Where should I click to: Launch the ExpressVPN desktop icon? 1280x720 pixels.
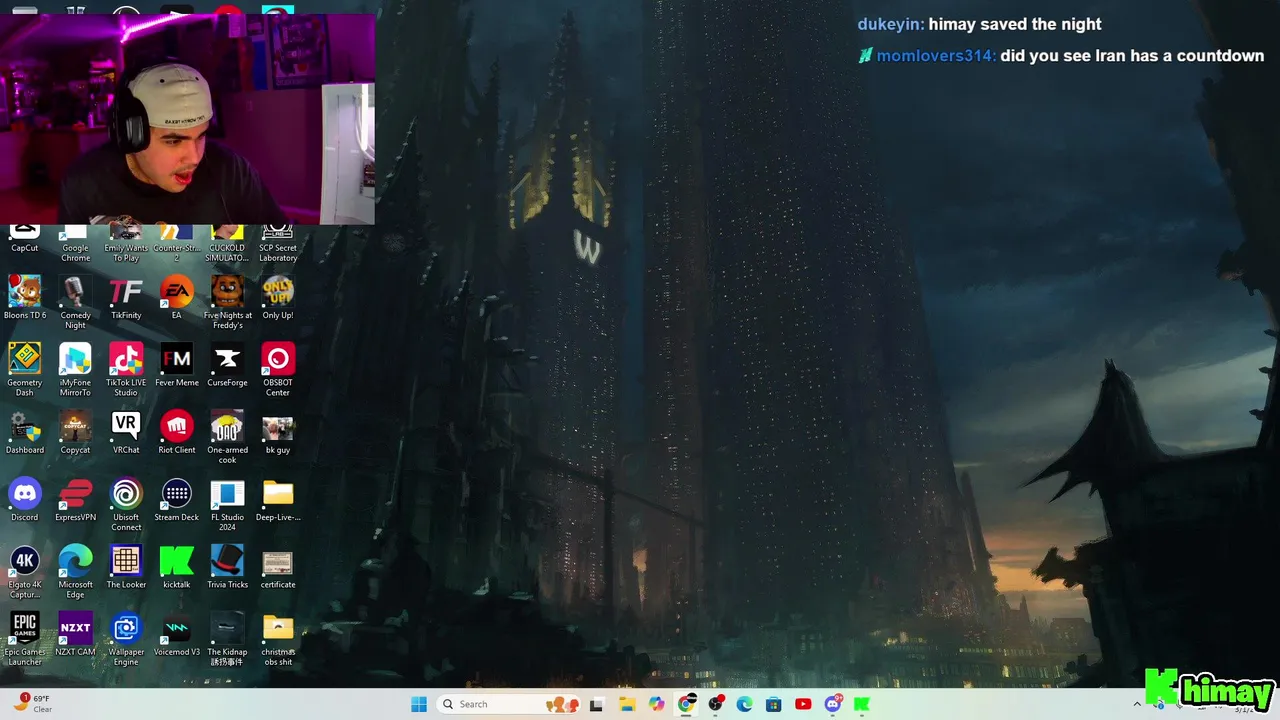(x=75, y=500)
